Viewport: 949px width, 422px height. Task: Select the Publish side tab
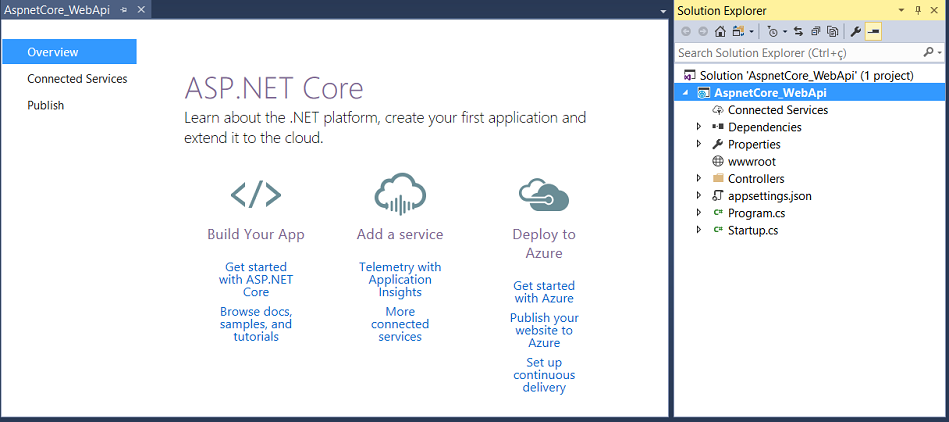click(45, 105)
